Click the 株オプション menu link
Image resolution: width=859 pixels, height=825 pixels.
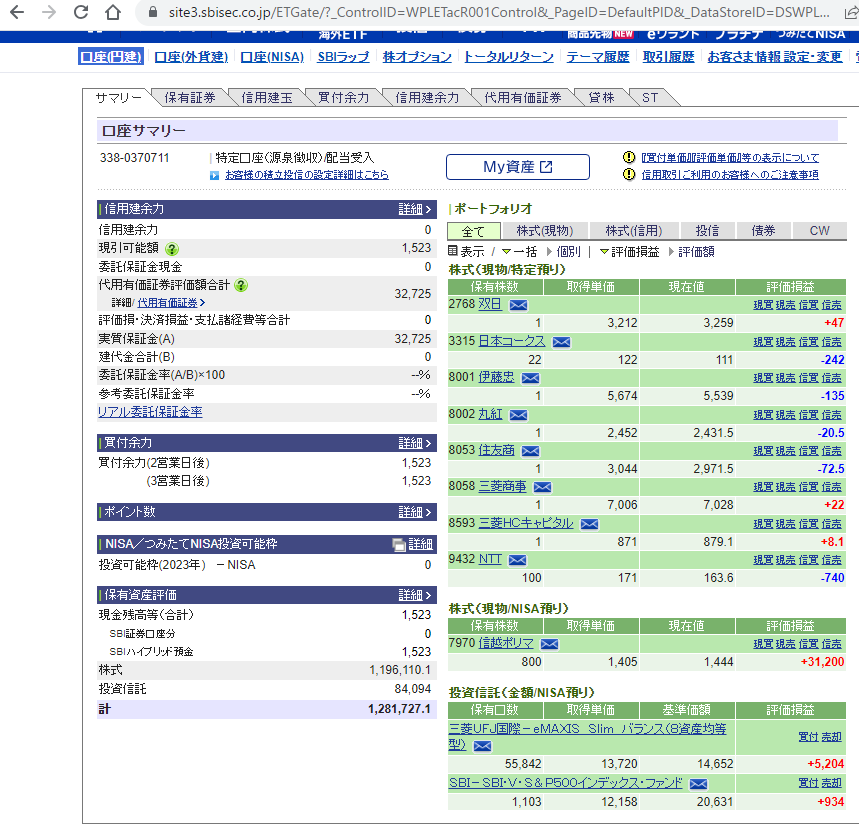click(417, 57)
